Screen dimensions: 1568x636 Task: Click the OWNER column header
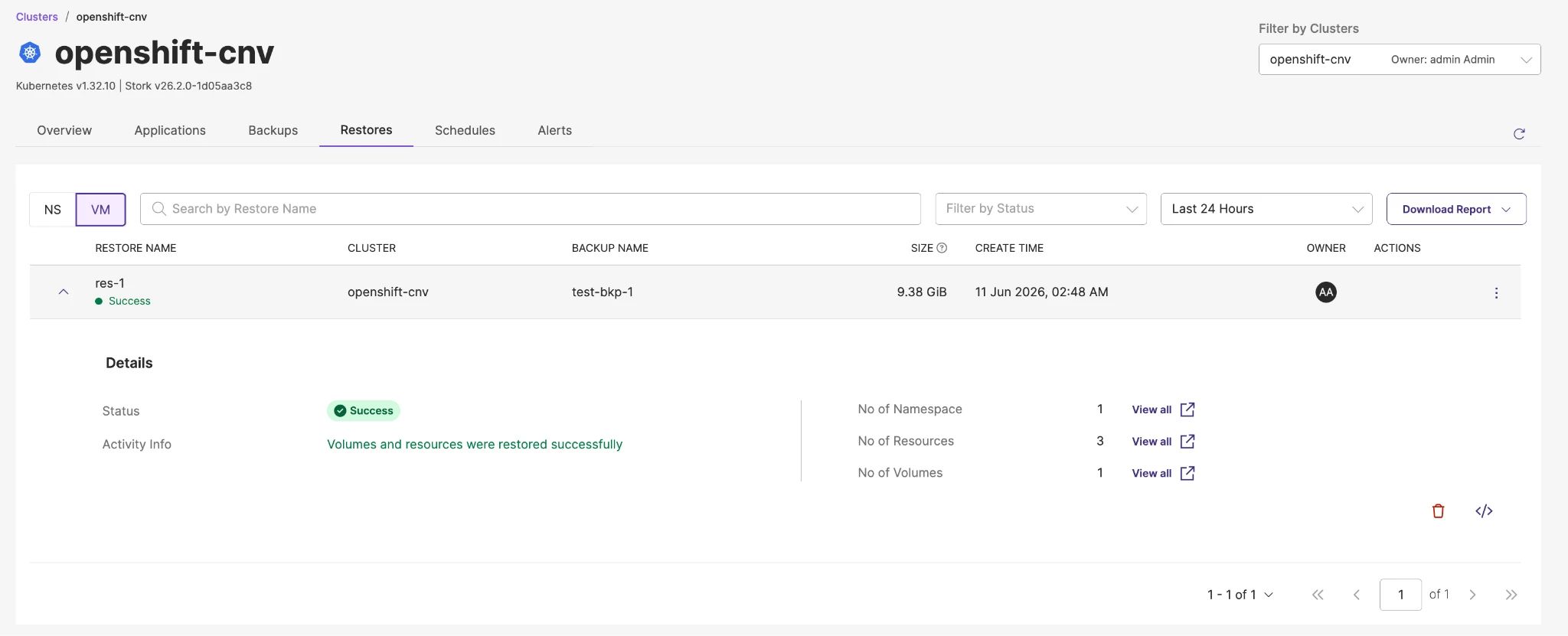[1325, 248]
